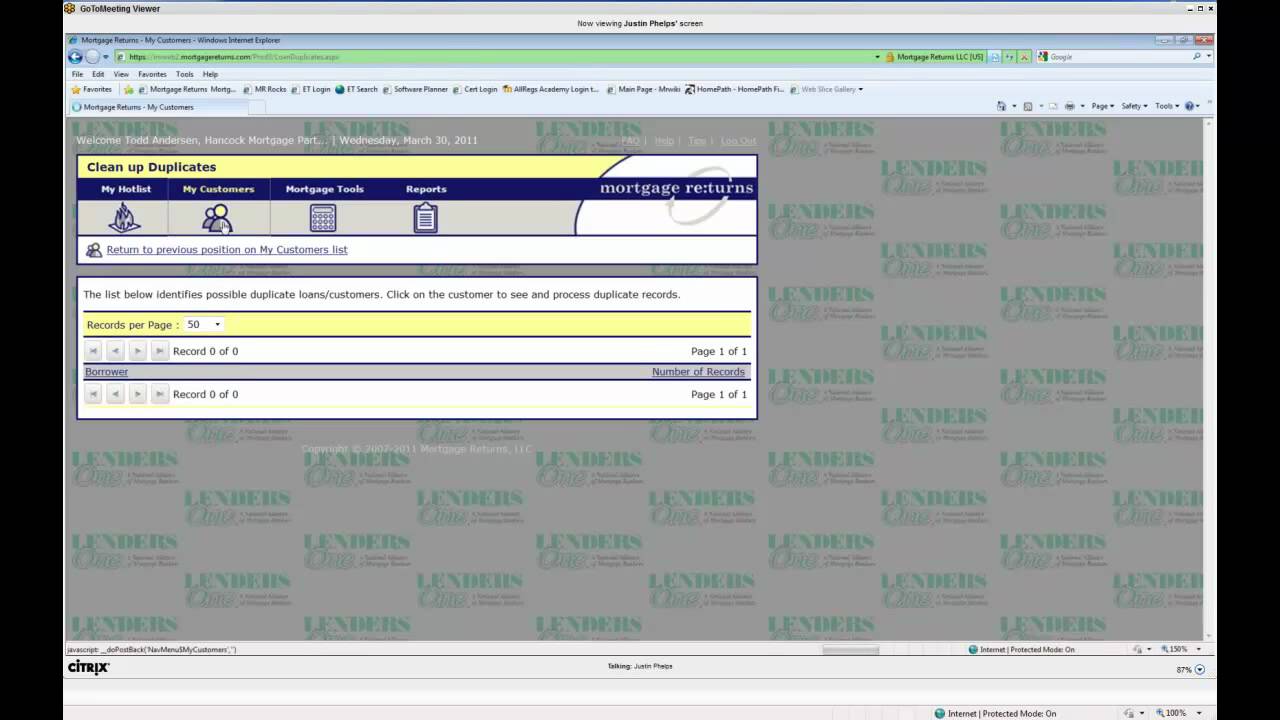This screenshot has width=1280, height=720.
Task: Go to last record in upper pager
Action: tap(159, 351)
